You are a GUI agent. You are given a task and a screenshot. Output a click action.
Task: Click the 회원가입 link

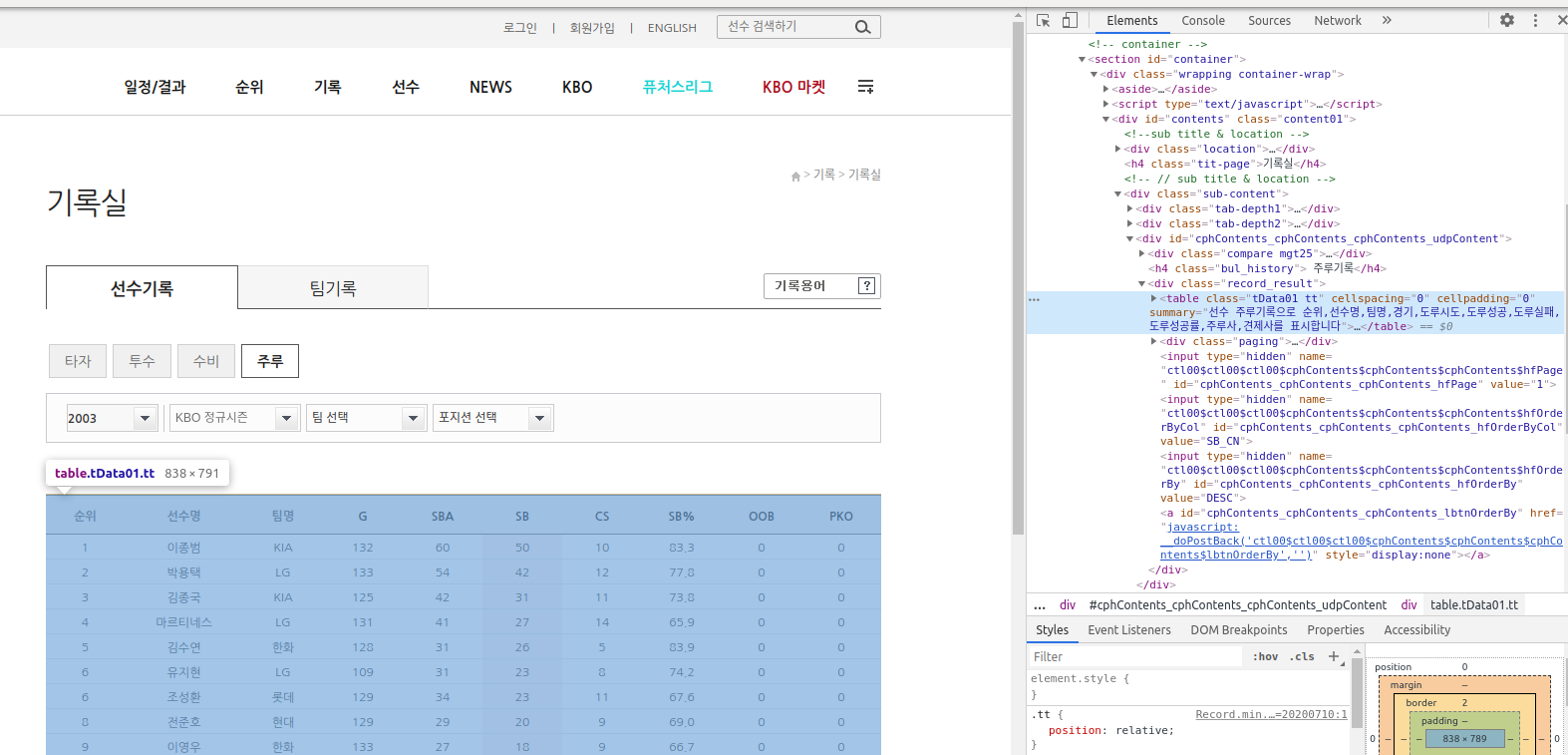coord(592,28)
